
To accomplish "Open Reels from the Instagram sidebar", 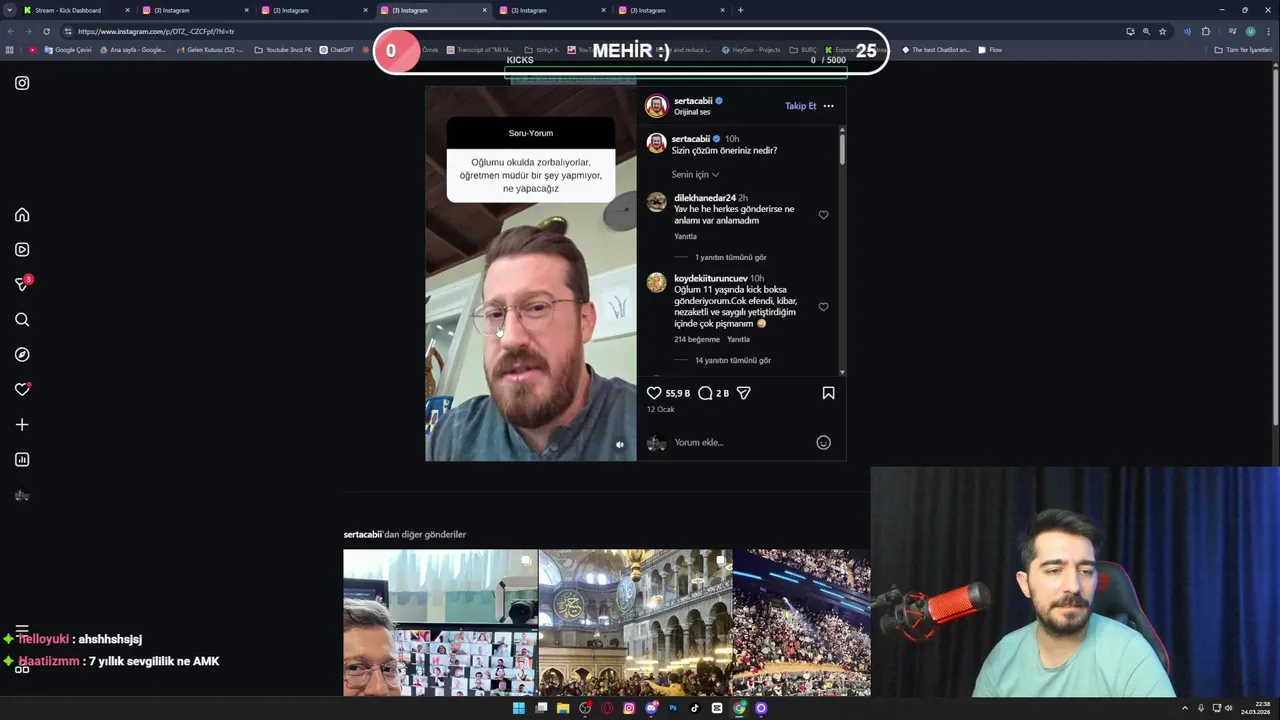I will (22, 250).
